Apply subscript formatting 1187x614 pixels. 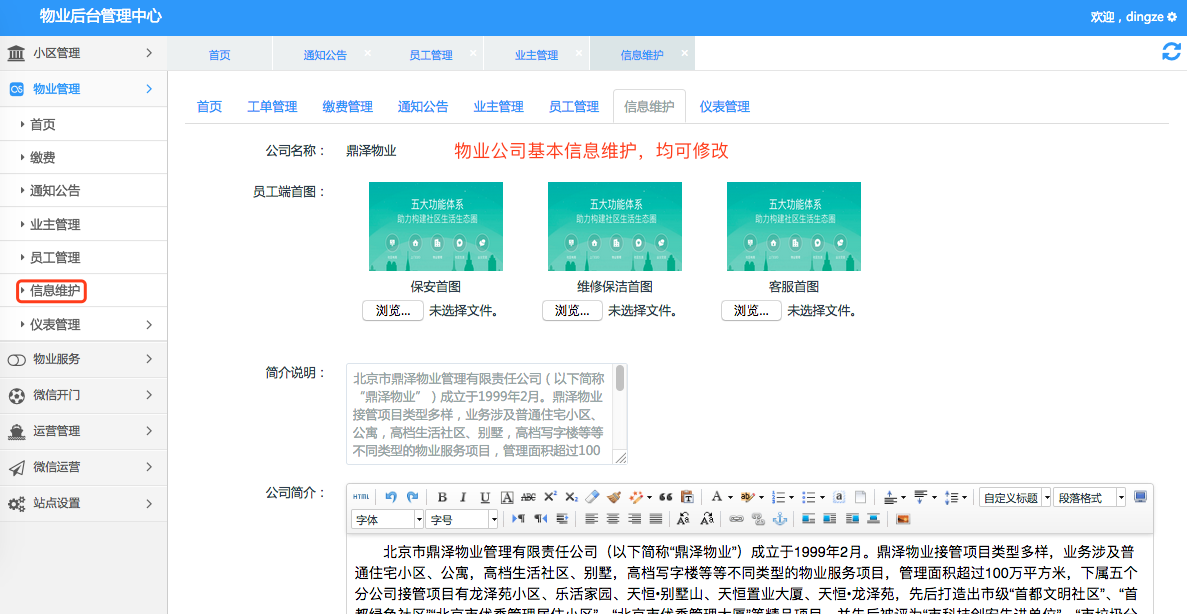572,497
